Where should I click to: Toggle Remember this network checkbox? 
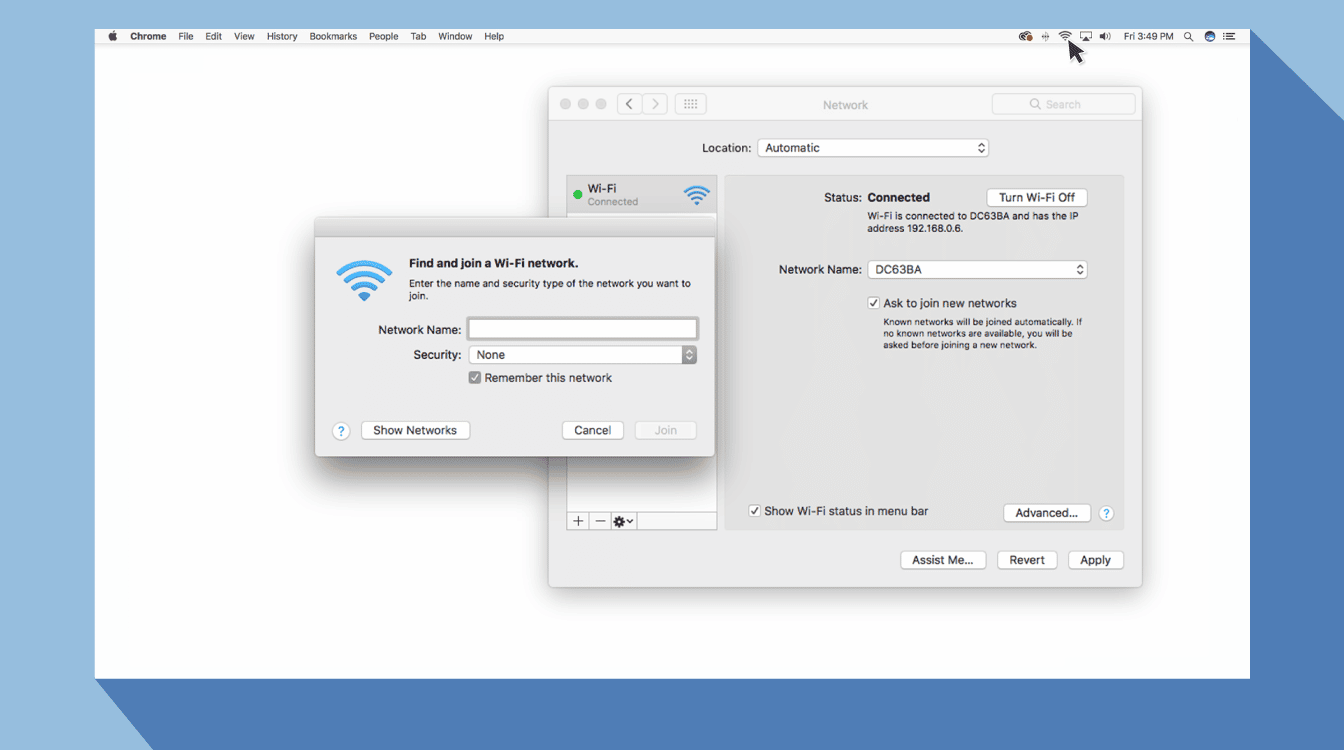(x=475, y=378)
